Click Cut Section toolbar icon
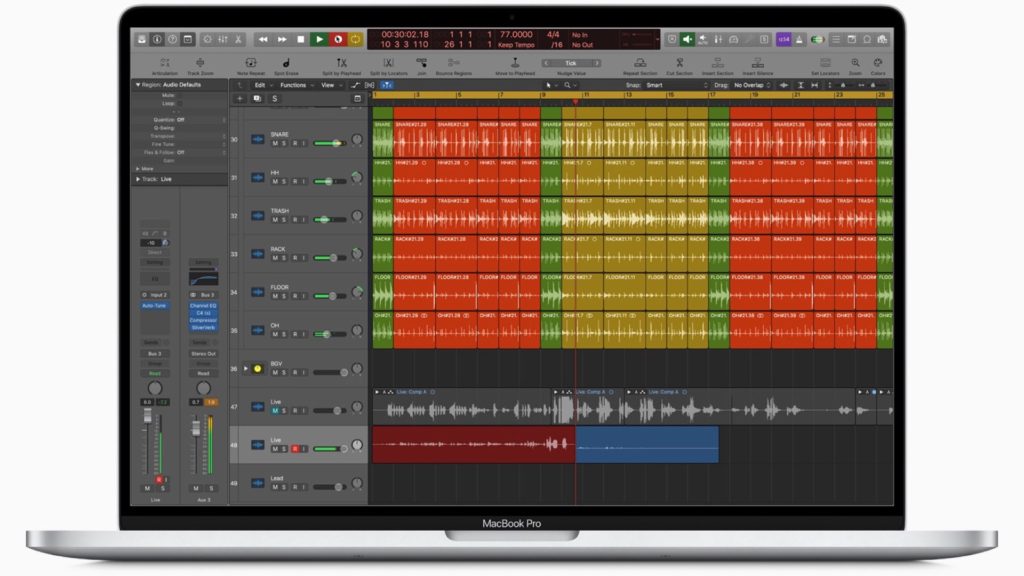 pos(680,63)
